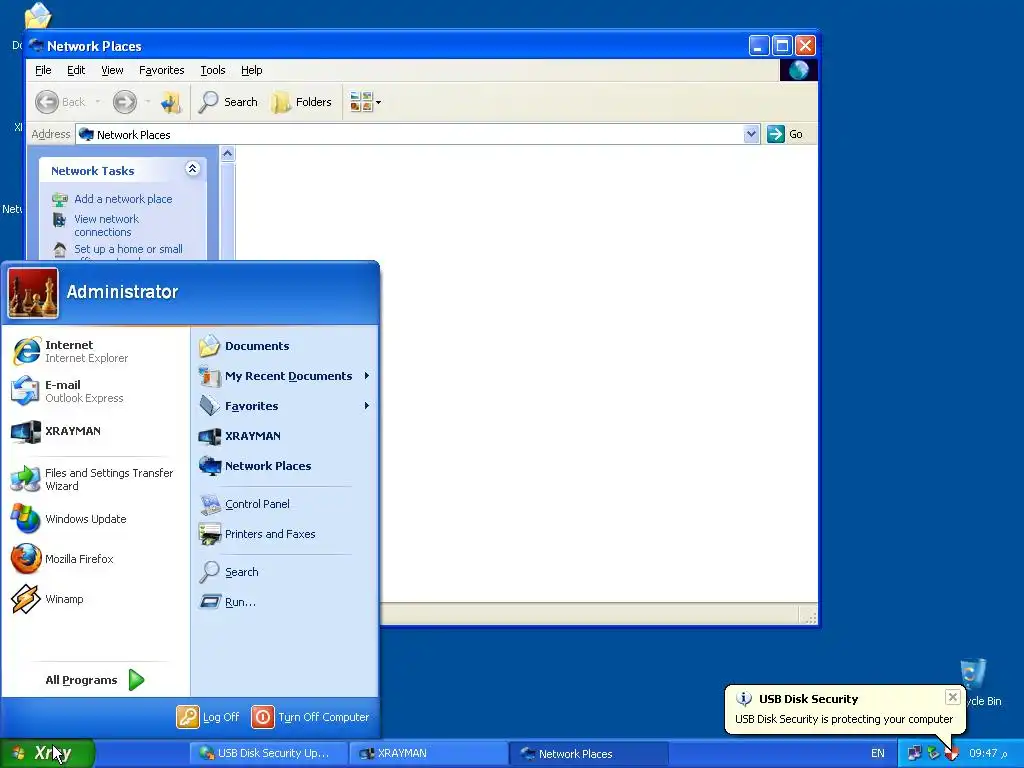Click Administrator user picture
The height and width of the screenshot is (768, 1024).
pos(33,293)
